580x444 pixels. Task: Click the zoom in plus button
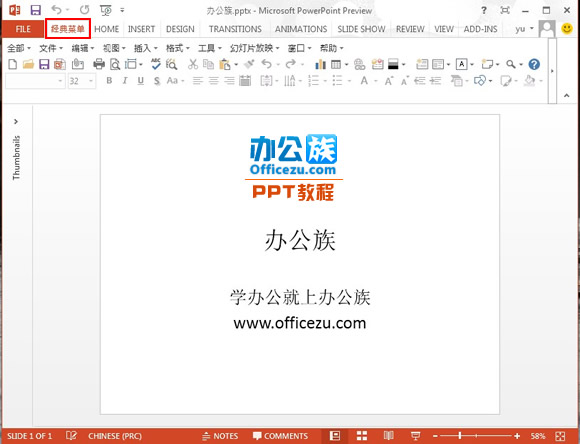[x=517, y=436]
